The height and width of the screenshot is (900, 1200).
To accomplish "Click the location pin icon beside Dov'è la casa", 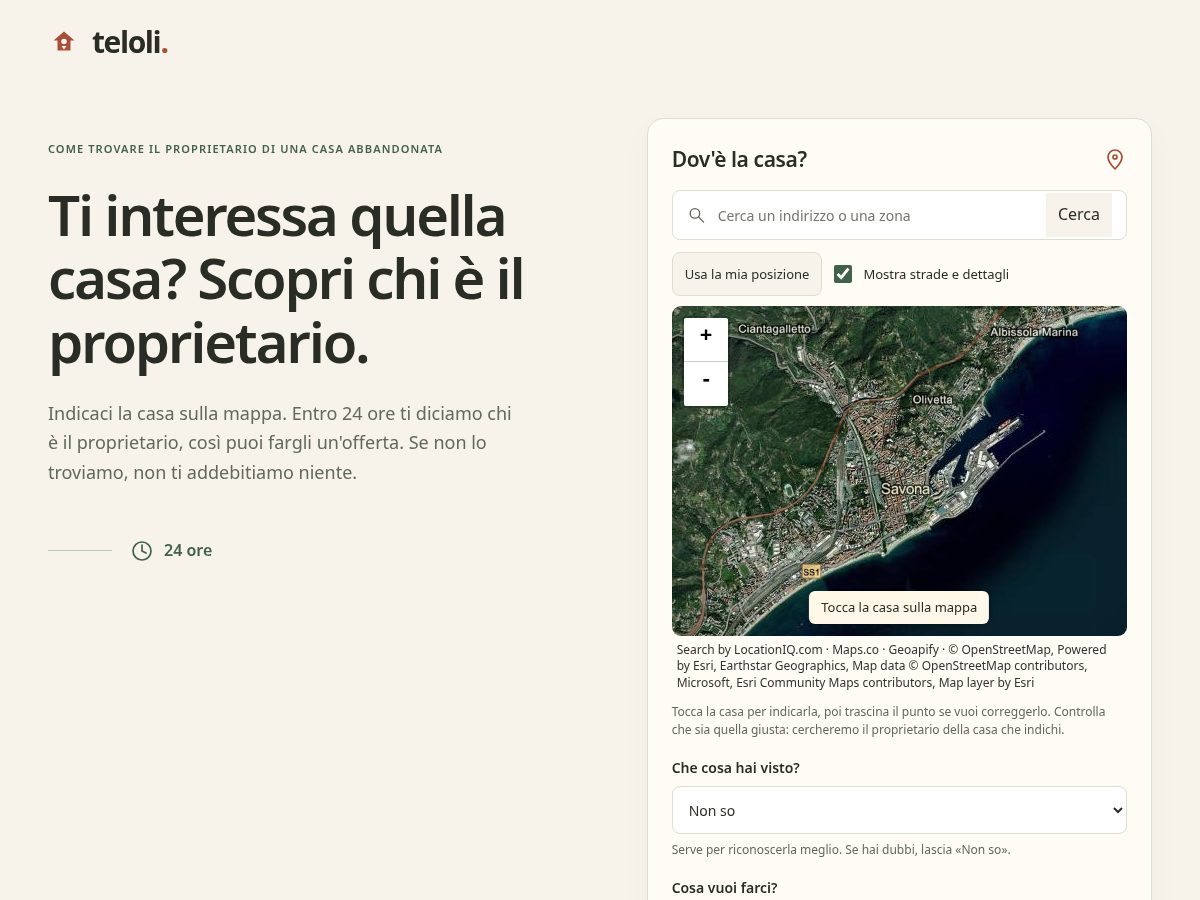I will (x=1115, y=159).
